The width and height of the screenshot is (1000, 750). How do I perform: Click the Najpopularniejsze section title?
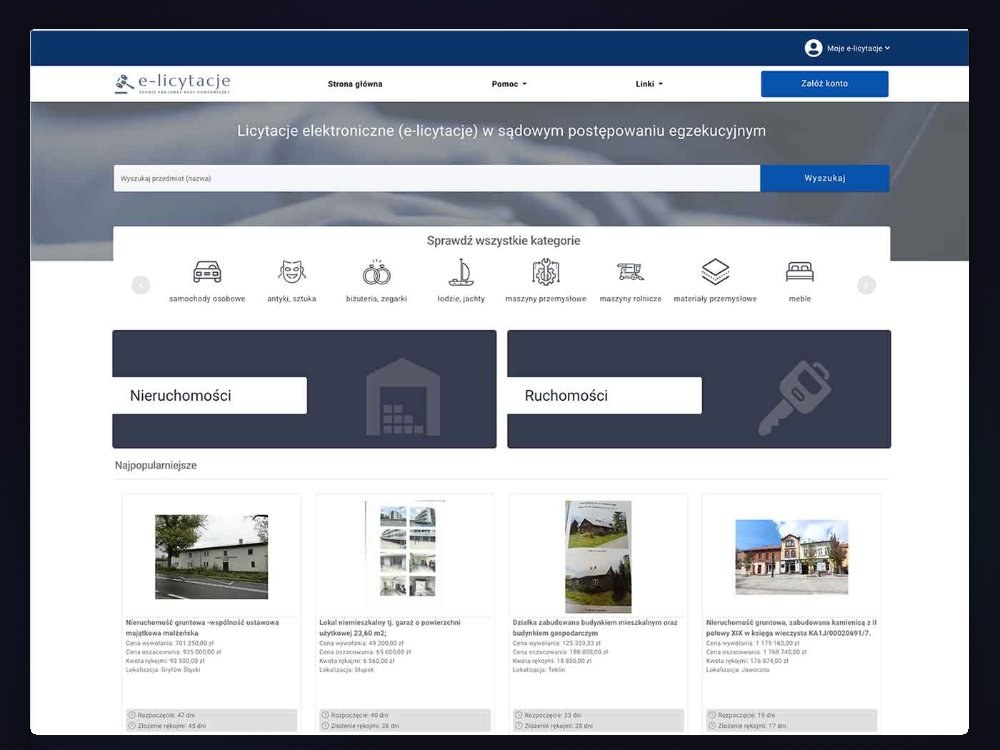(x=156, y=465)
